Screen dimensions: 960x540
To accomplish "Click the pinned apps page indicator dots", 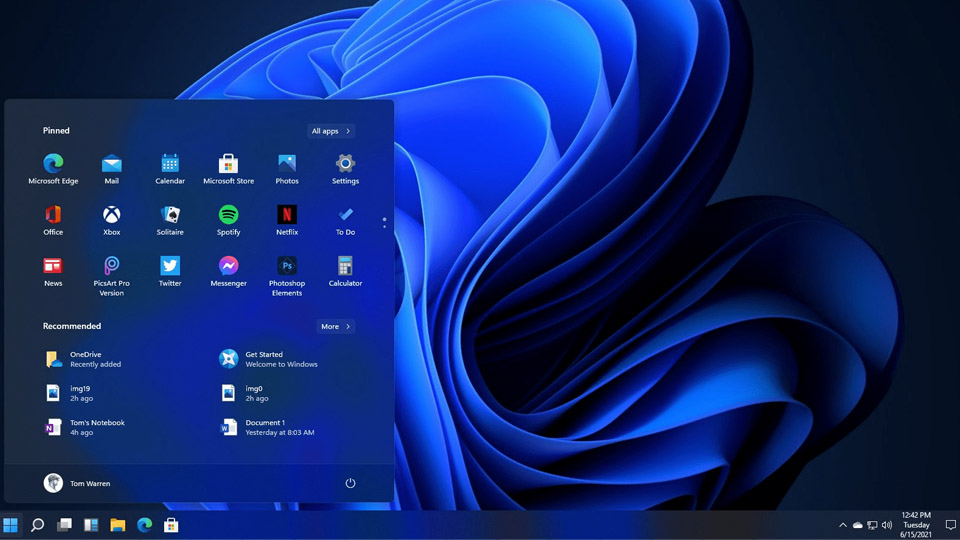I will [384, 222].
